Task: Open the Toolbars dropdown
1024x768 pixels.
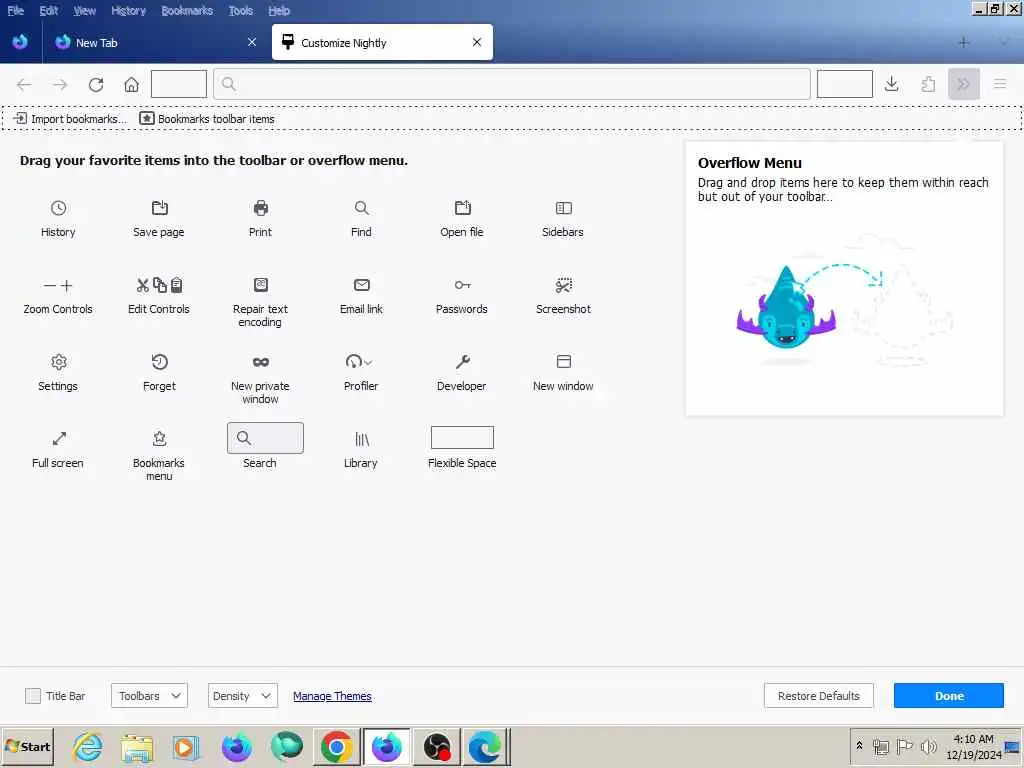Action: 149,696
